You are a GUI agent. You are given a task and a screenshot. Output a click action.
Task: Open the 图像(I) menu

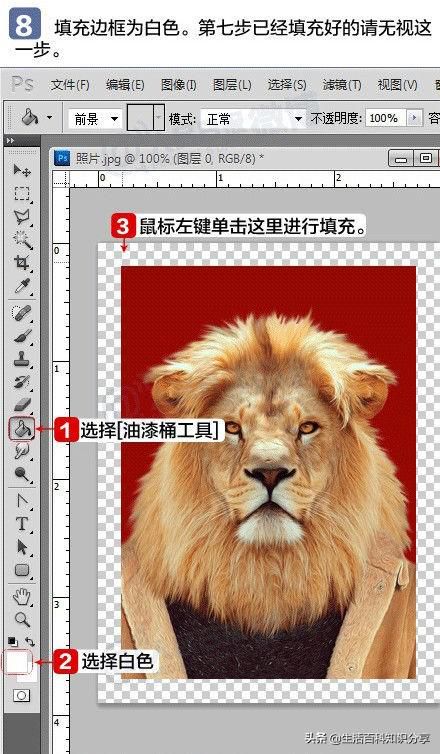[178, 85]
